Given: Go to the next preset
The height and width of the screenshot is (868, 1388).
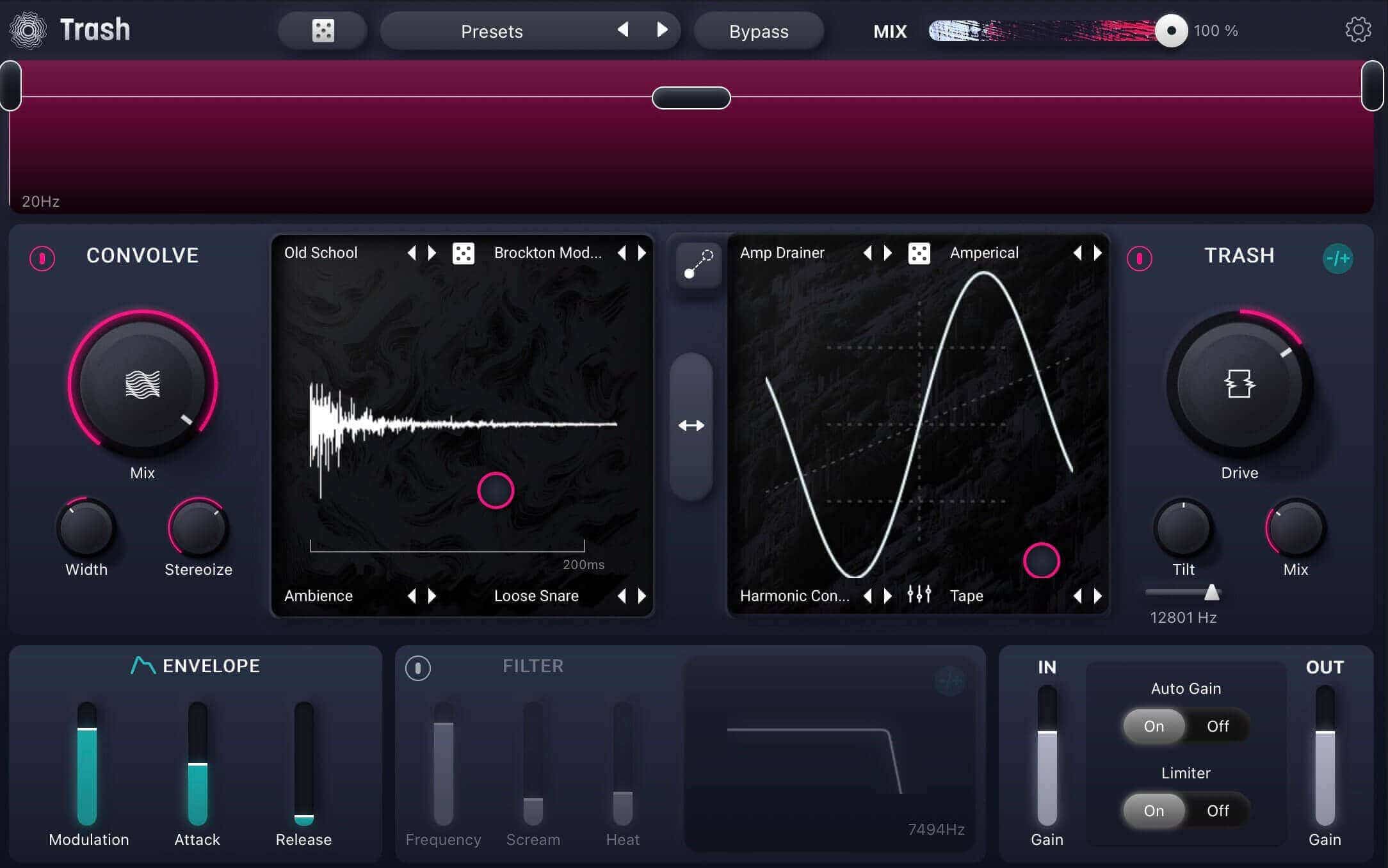Looking at the screenshot, I should point(662,29).
